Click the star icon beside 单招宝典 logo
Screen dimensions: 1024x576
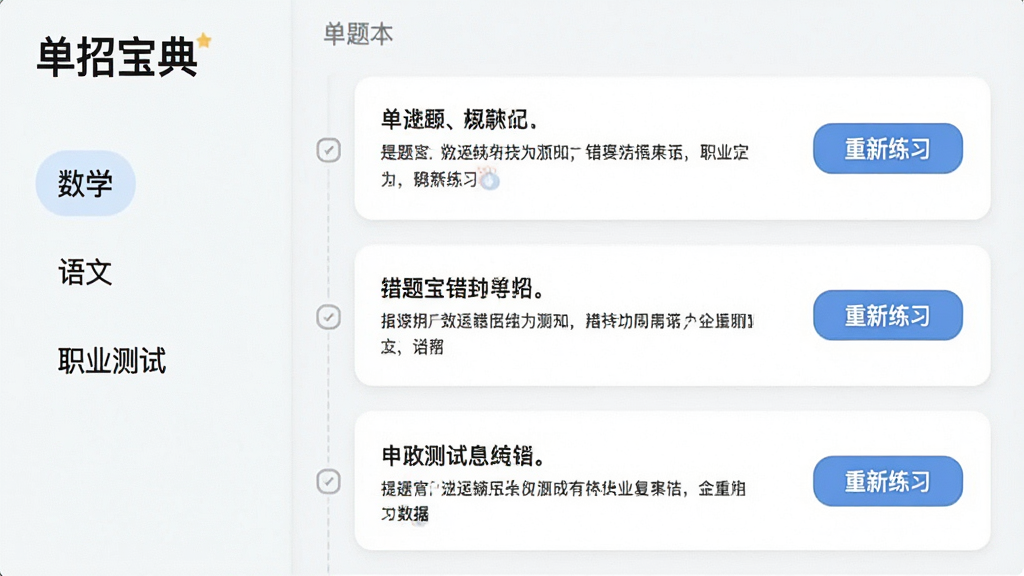point(204,40)
